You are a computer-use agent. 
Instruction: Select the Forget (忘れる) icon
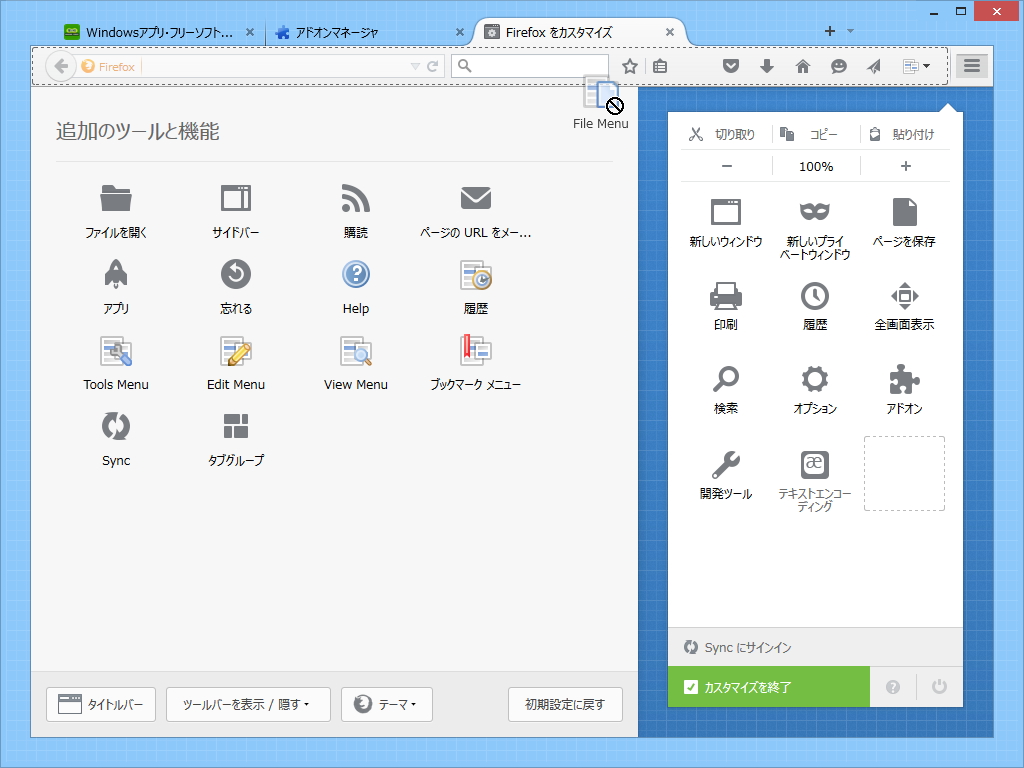click(x=236, y=274)
